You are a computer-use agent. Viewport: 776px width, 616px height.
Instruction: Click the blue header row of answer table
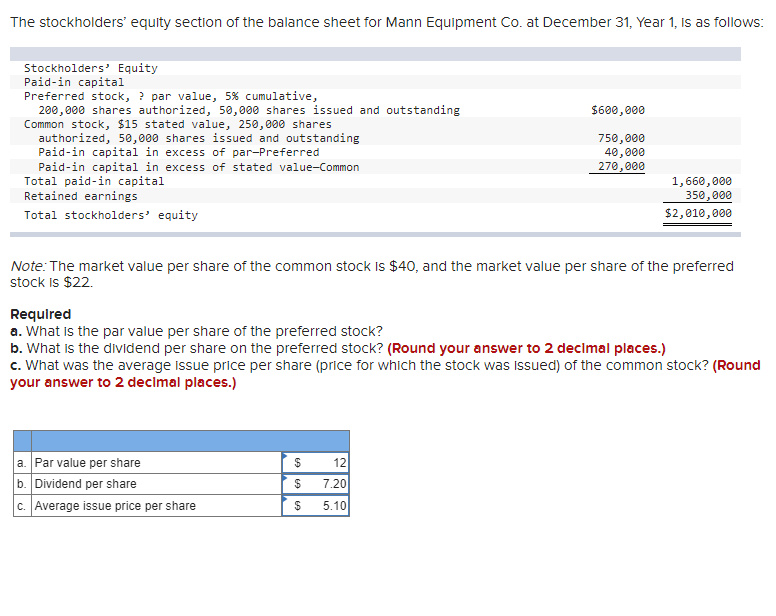click(181, 441)
